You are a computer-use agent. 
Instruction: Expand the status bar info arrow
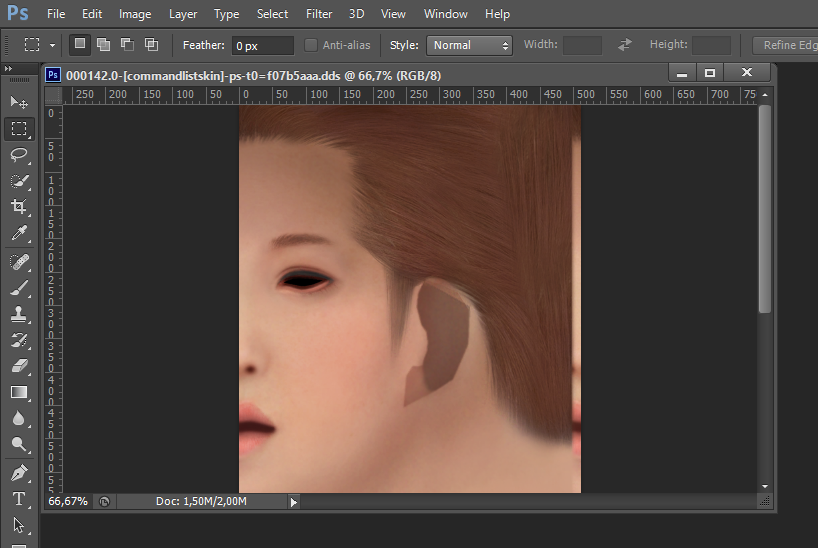click(294, 502)
